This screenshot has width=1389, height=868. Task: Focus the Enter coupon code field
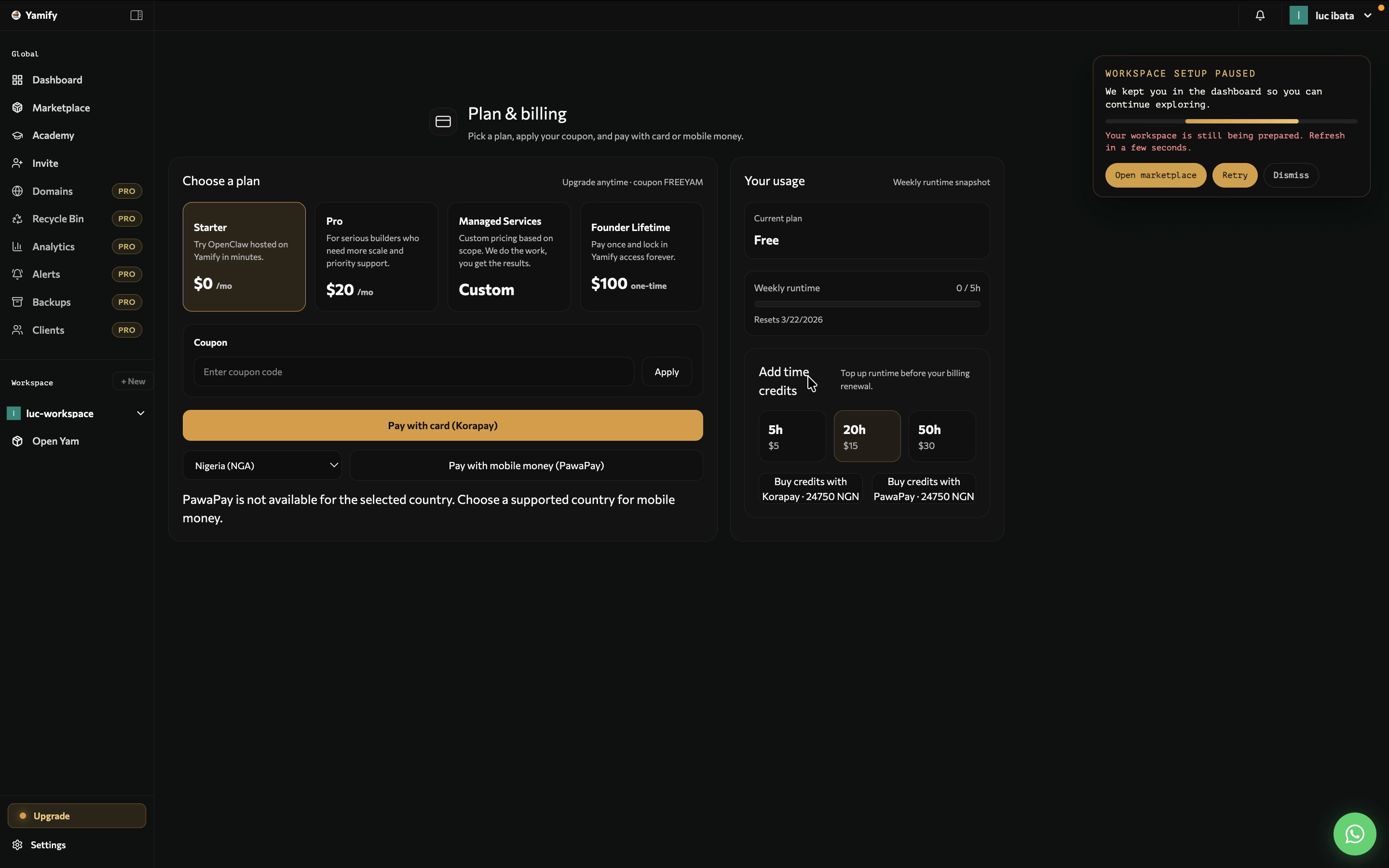pyautogui.click(x=413, y=372)
